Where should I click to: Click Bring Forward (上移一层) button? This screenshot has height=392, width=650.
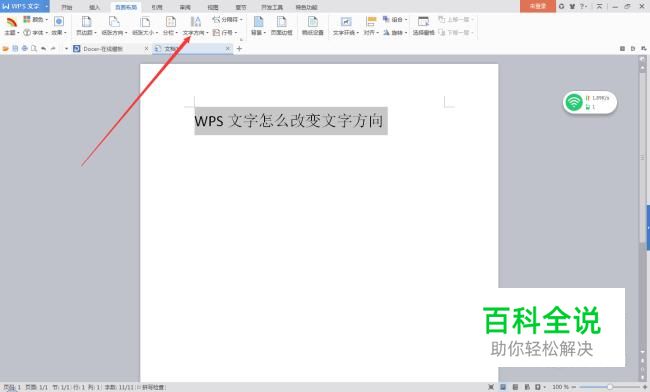tap(456, 19)
